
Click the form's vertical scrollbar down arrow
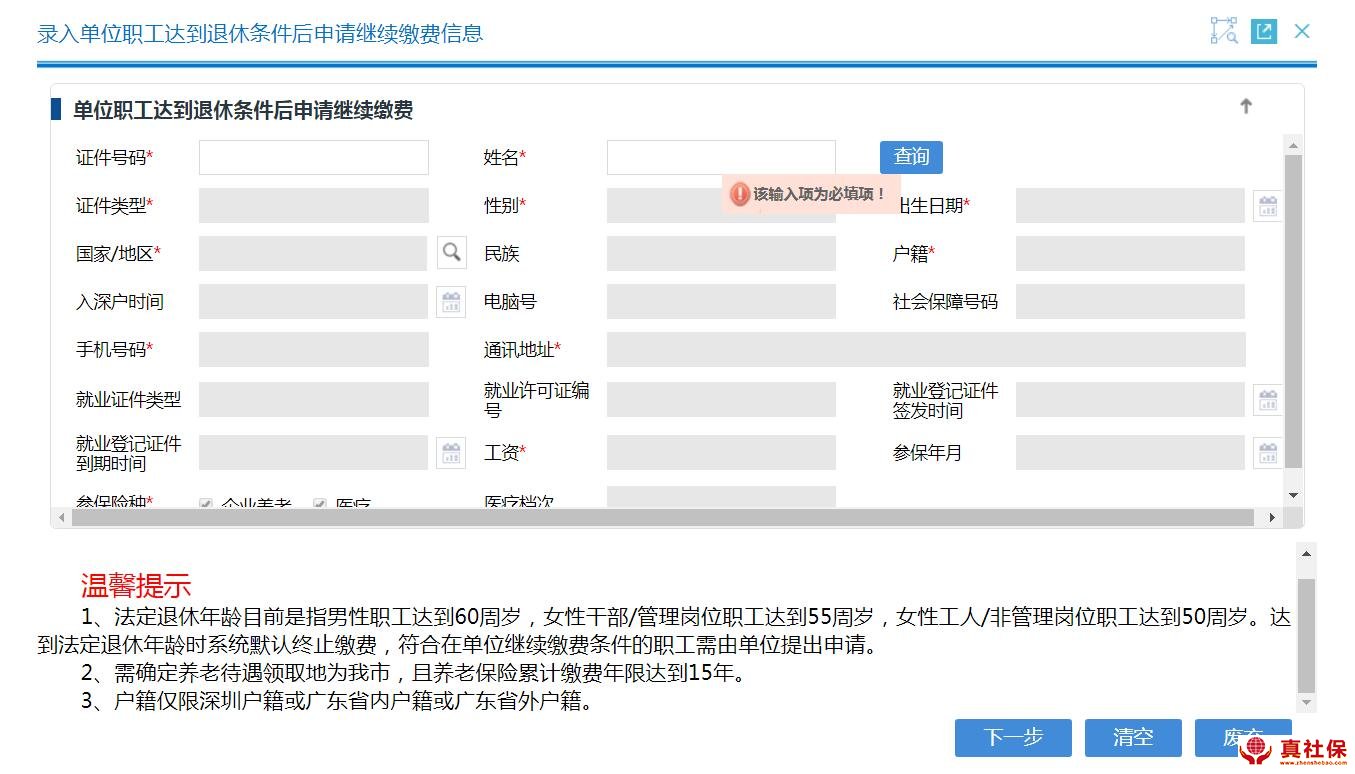(1293, 495)
